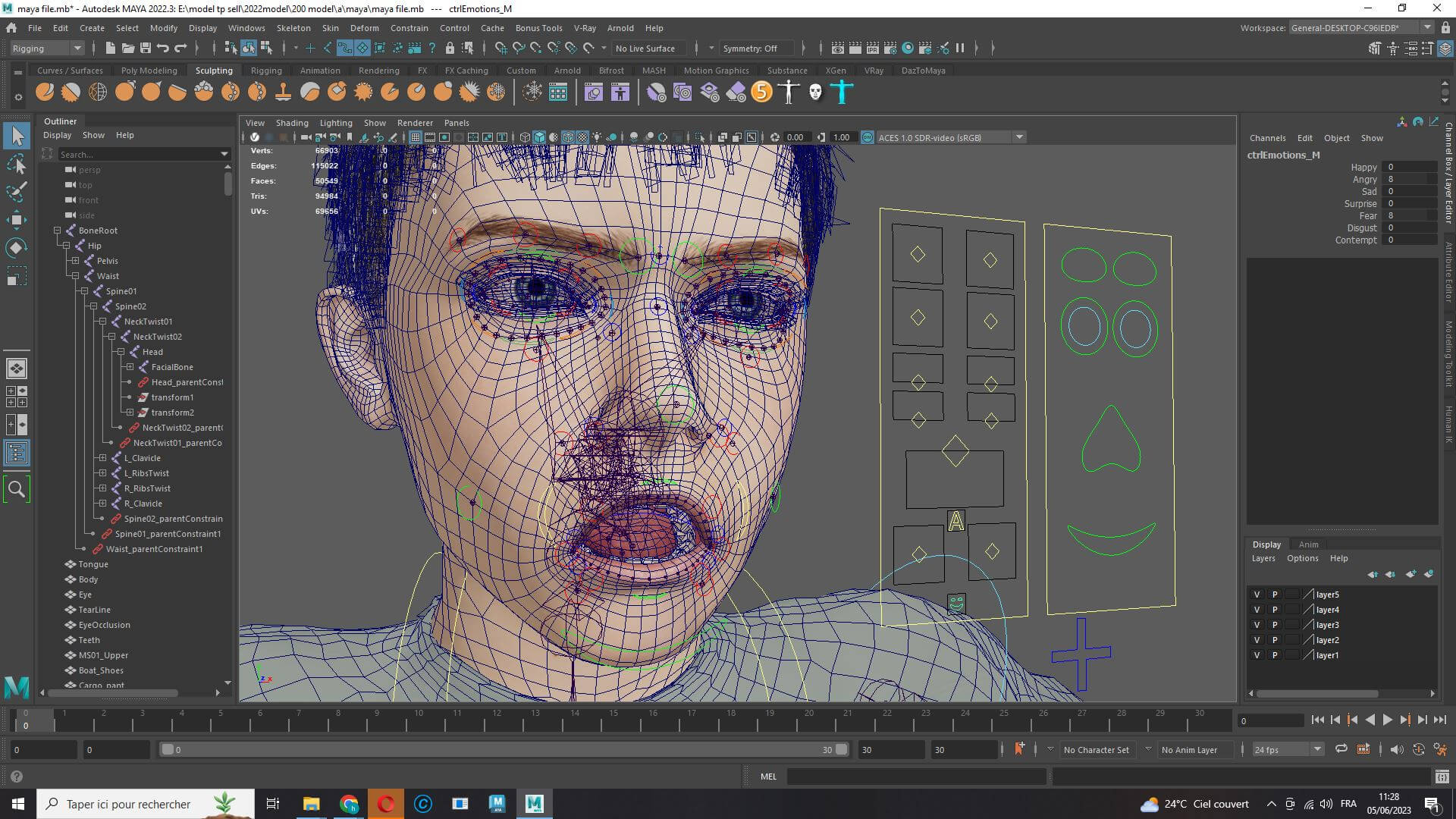Activate the Rotate tool in toolbox

pos(17,248)
